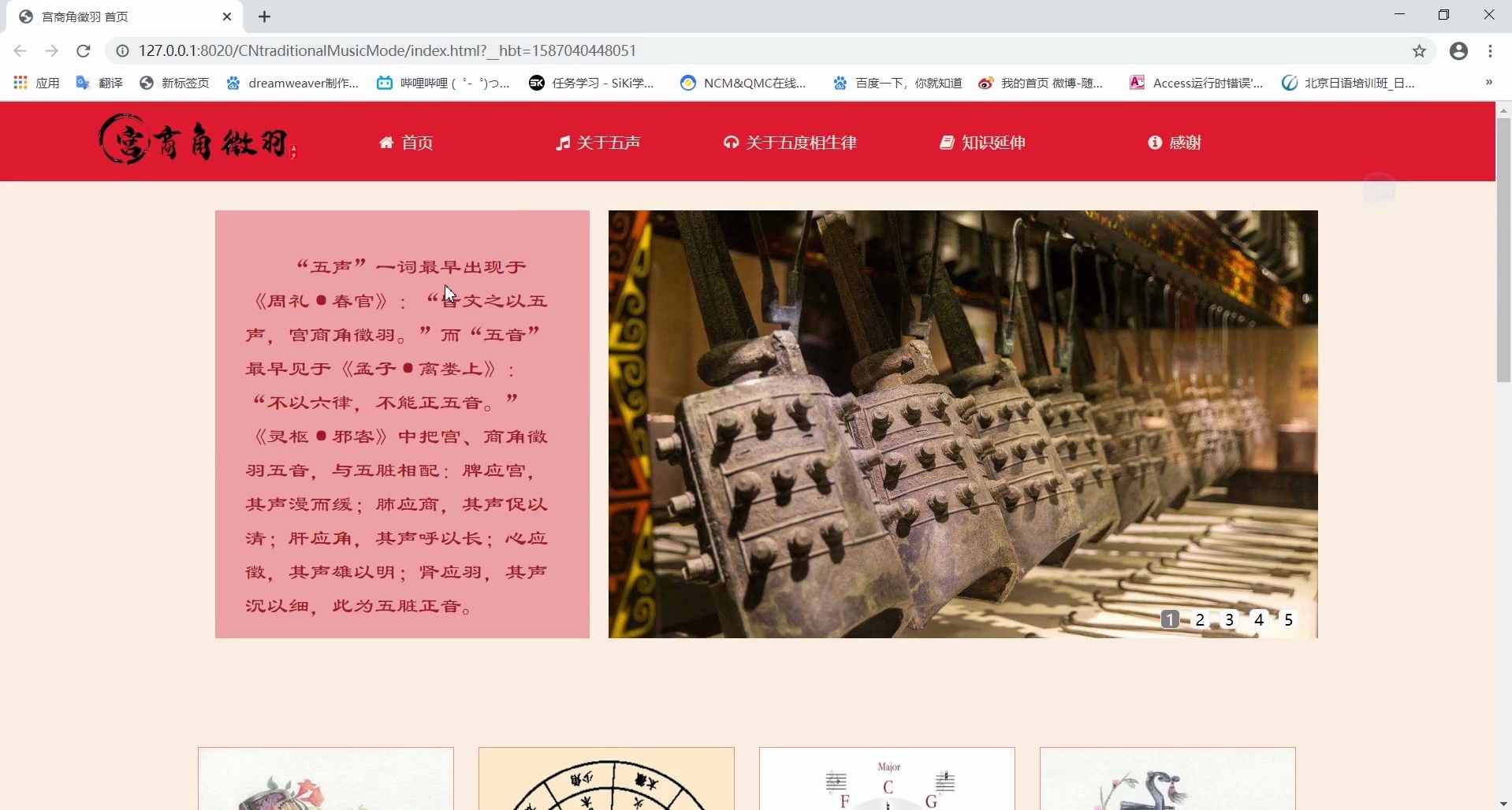The height and width of the screenshot is (810, 1512).
Task: Open the 我的首页 微博 bookmark
Action: point(1041,83)
